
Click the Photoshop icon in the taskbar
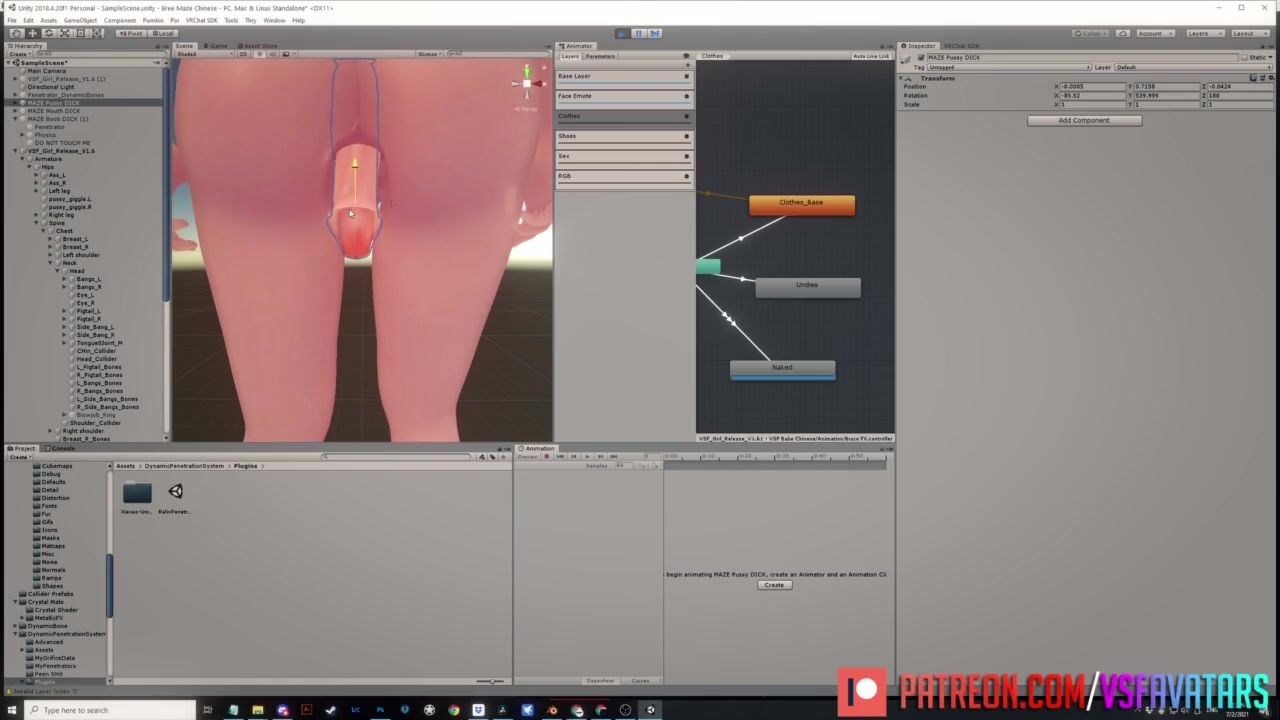tap(380, 710)
